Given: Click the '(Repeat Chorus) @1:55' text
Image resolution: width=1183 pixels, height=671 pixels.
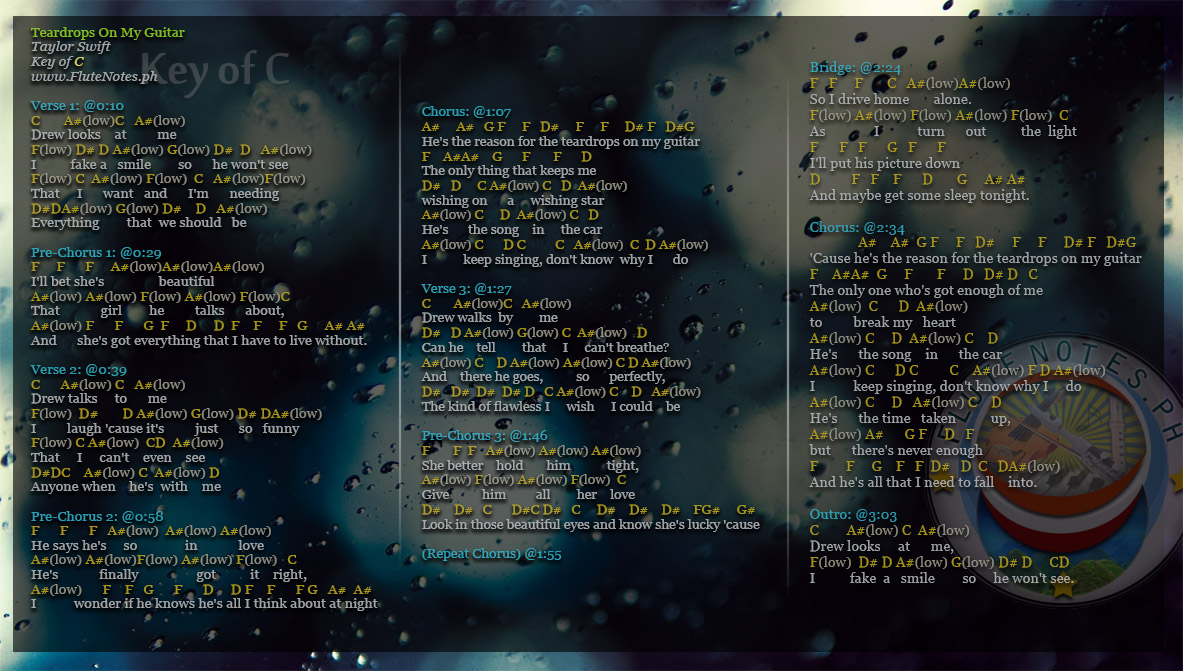Looking at the screenshot, I should coord(491,554).
